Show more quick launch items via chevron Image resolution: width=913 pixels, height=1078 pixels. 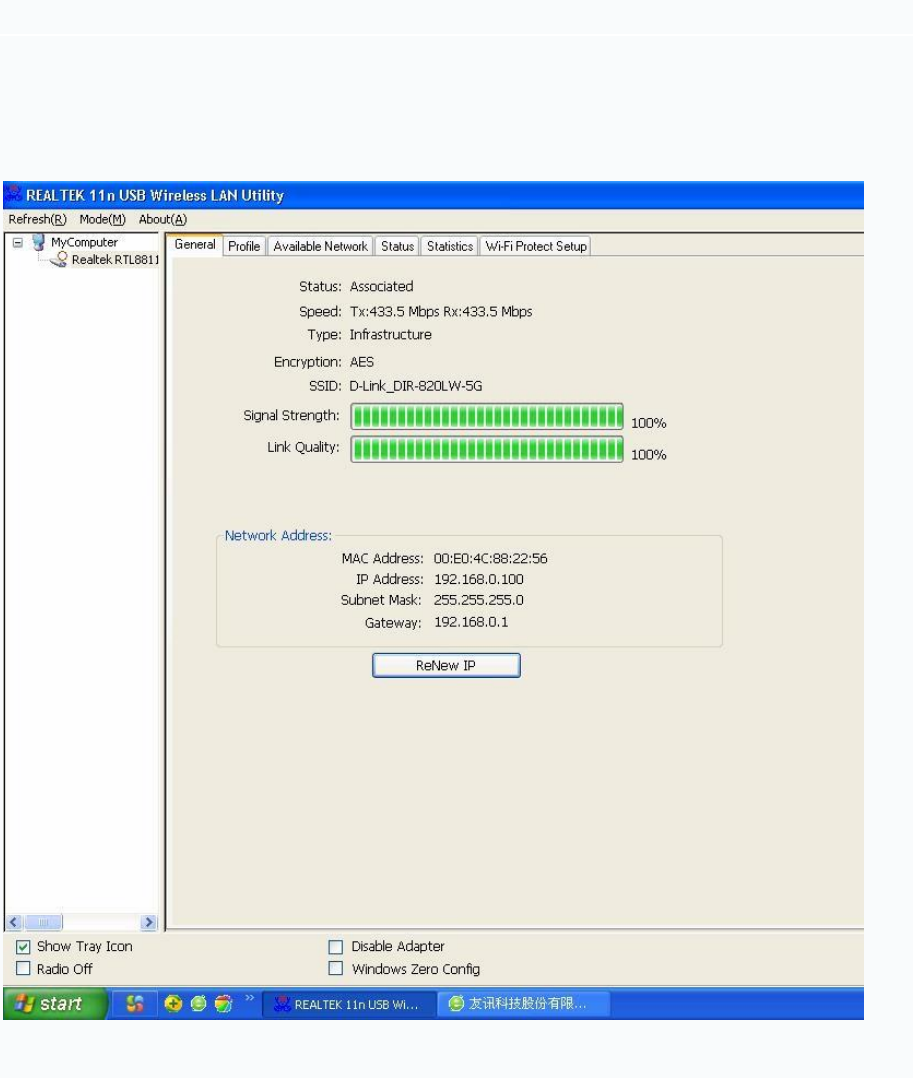[x=250, y=998]
